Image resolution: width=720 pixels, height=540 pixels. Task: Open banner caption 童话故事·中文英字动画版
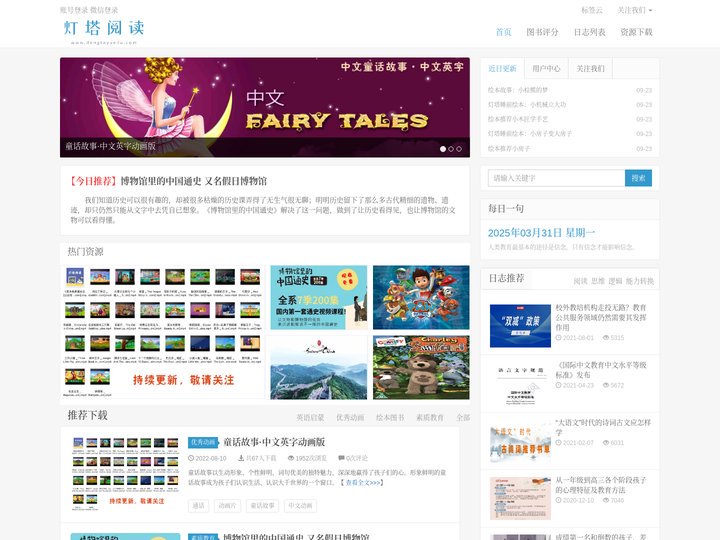[x=110, y=146]
